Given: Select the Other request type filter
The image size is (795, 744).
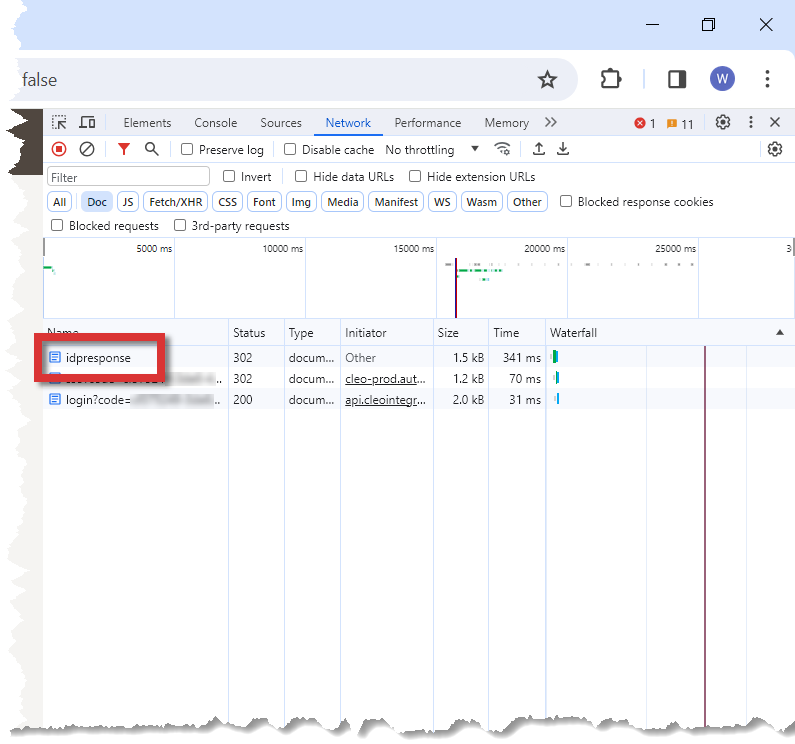Looking at the screenshot, I should [x=527, y=202].
